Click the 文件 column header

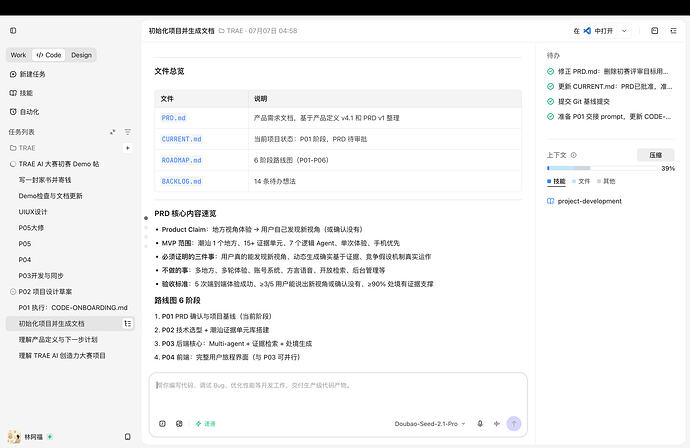click(167, 99)
